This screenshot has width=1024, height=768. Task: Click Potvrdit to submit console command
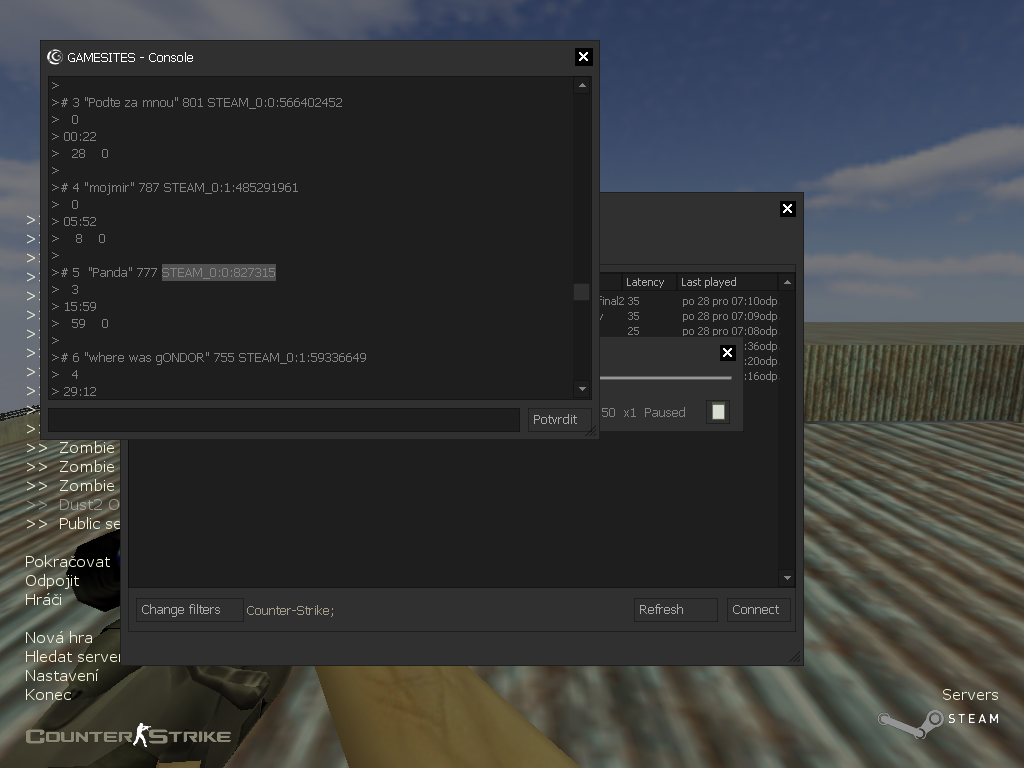[558, 420]
